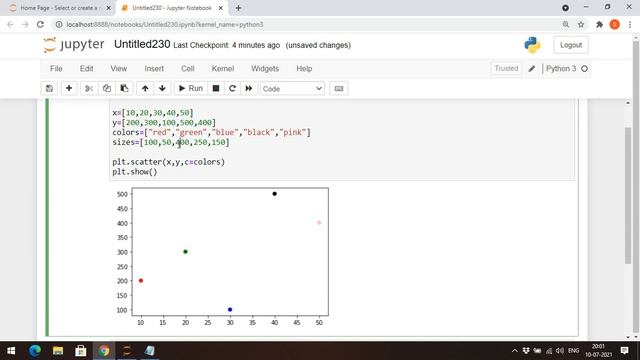640x360 pixels.
Task: Rename the notebook title Untitled230
Action: coord(142,44)
